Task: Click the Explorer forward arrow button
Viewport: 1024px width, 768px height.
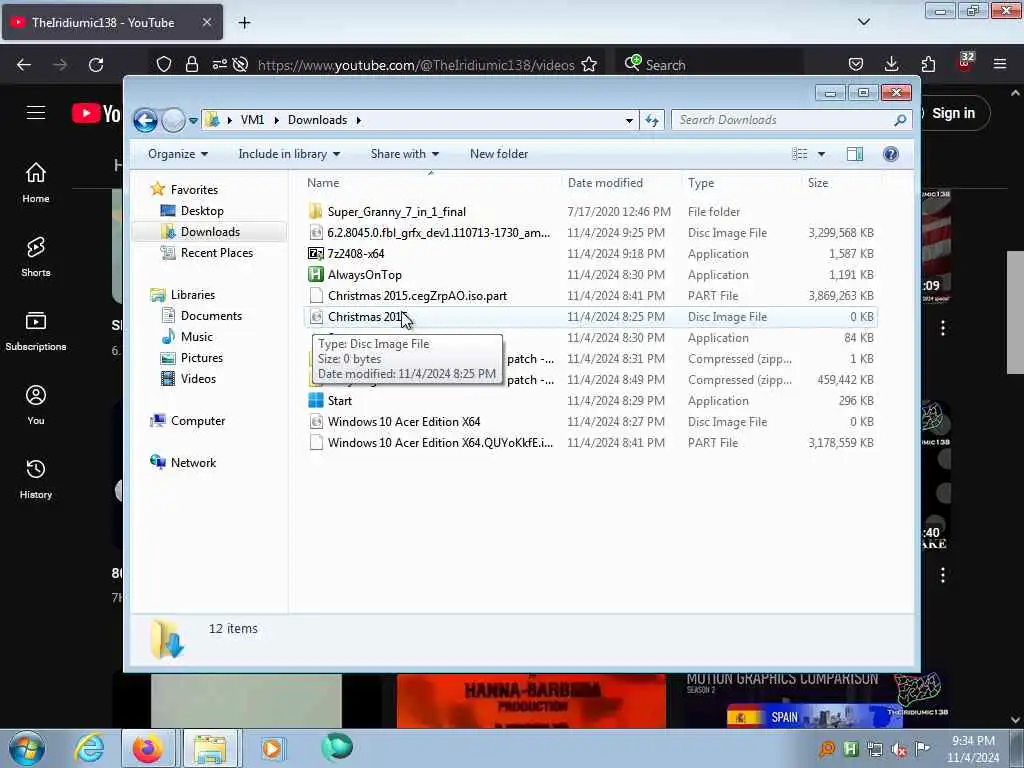Action: (x=173, y=120)
